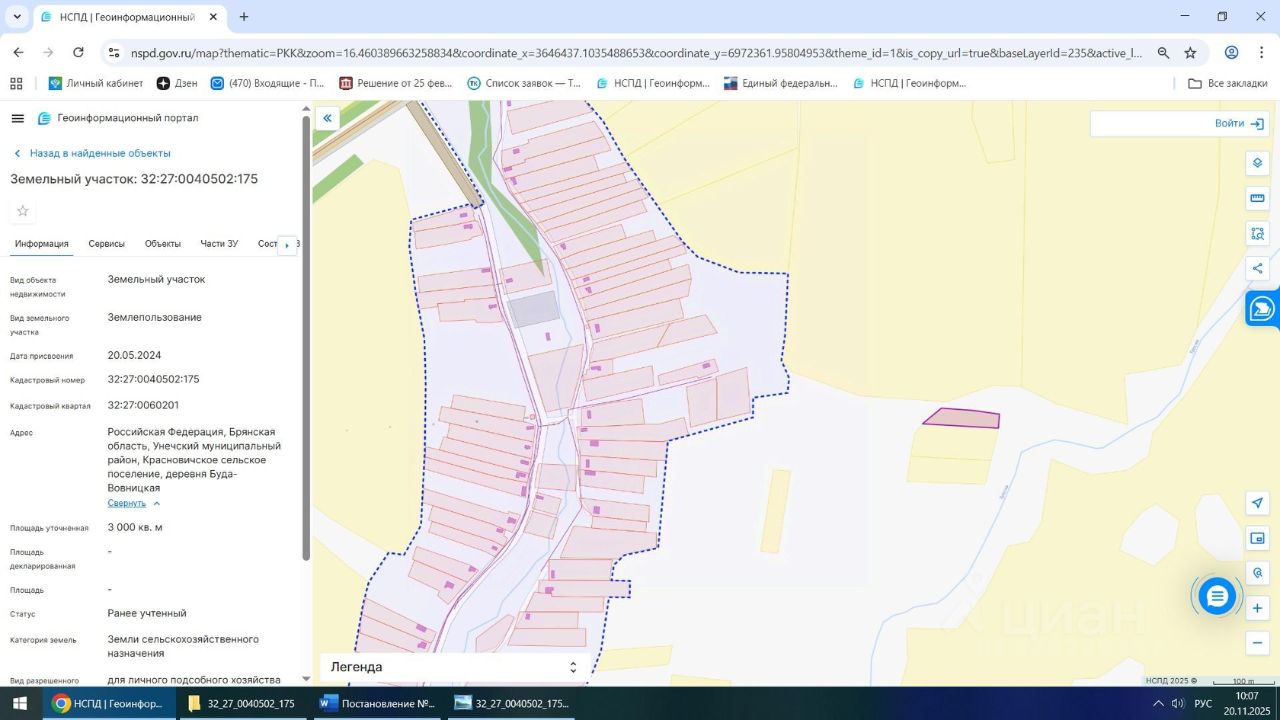Open a new browser tab

tap(244, 17)
